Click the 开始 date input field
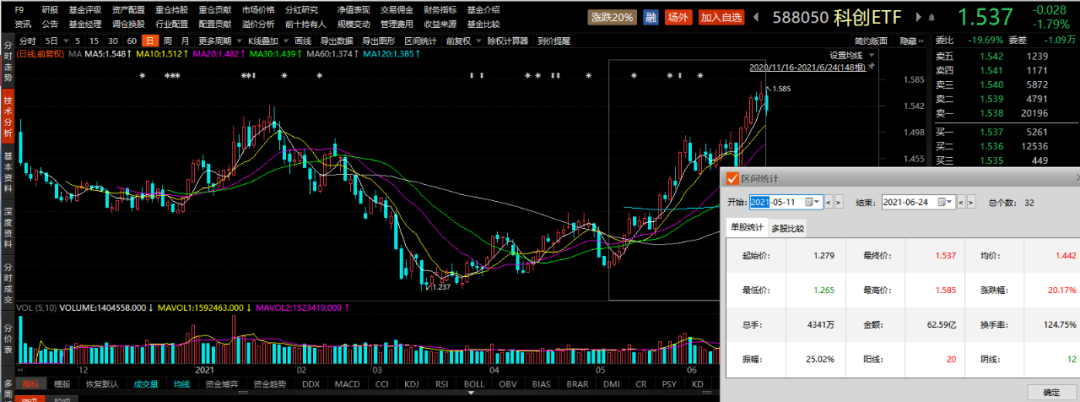 (x=780, y=201)
